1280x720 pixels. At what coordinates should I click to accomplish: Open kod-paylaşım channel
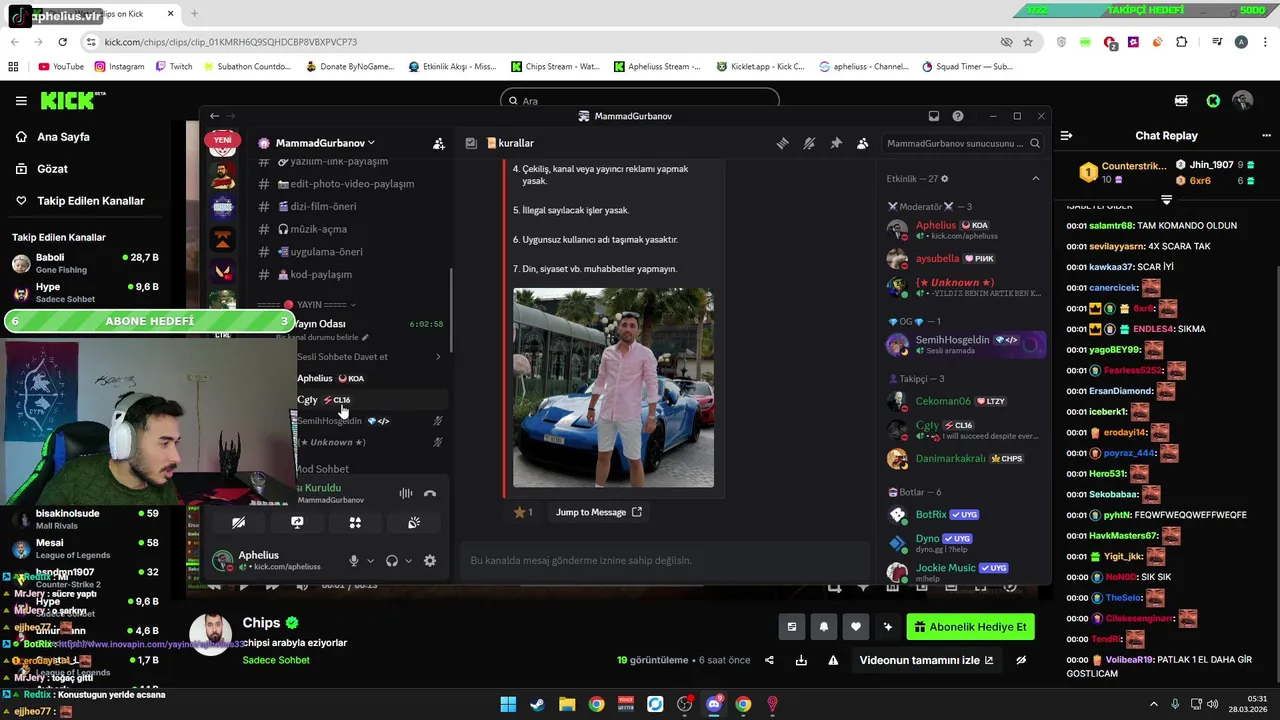click(x=305, y=274)
